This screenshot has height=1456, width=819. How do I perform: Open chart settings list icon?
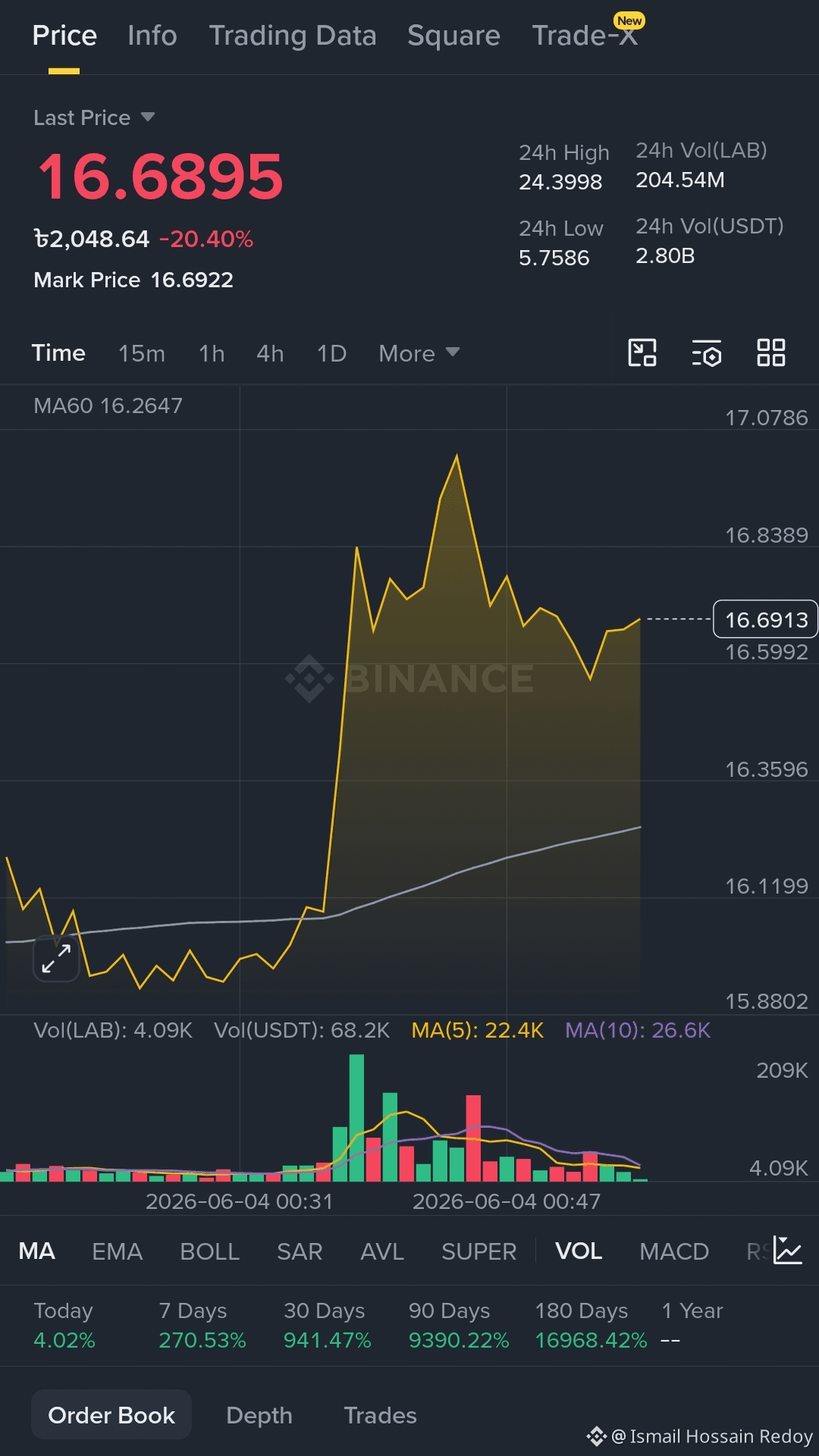(707, 353)
